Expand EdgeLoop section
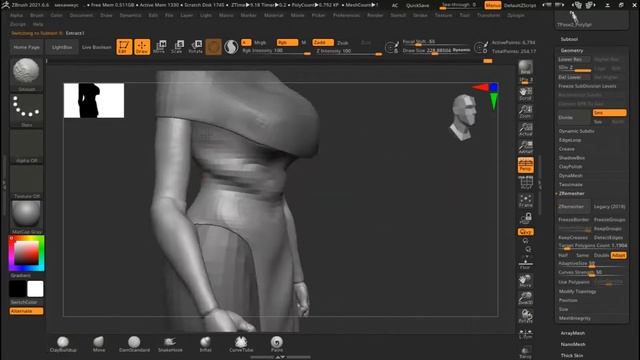 [x=570, y=140]
